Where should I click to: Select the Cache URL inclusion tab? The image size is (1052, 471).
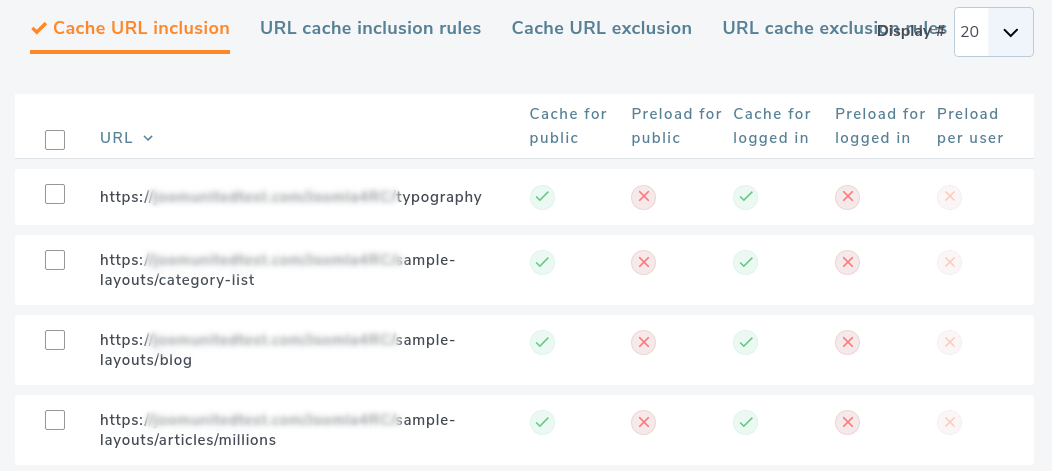(130, 28)
